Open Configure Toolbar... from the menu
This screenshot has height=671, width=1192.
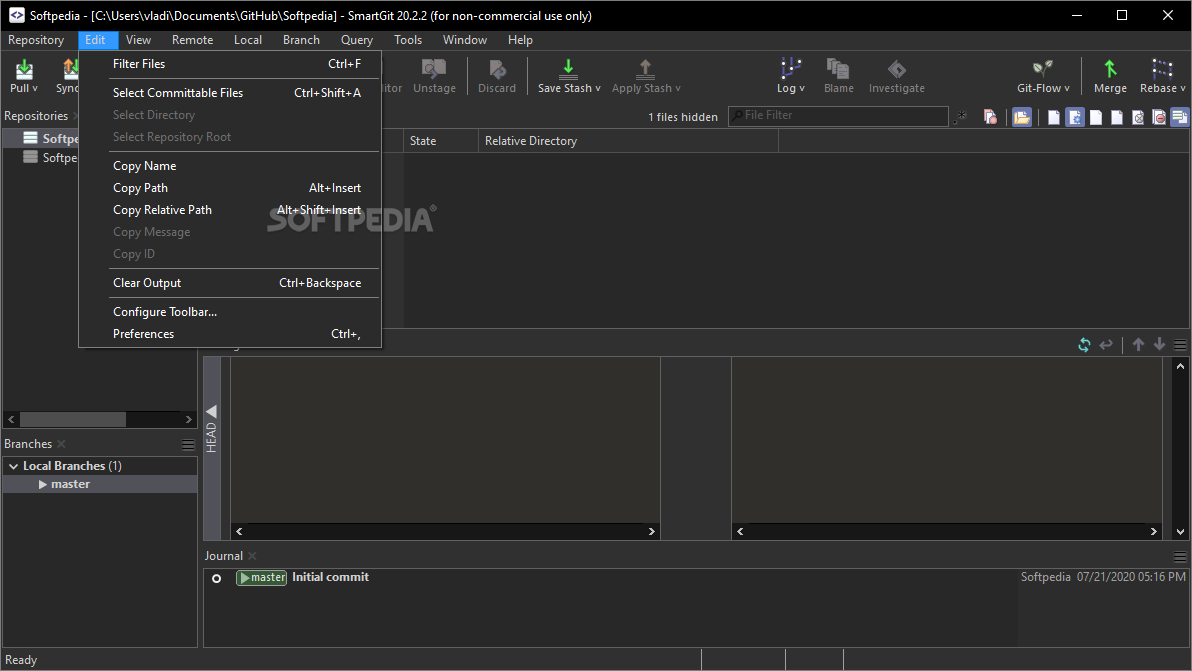(x=230, y=312)
